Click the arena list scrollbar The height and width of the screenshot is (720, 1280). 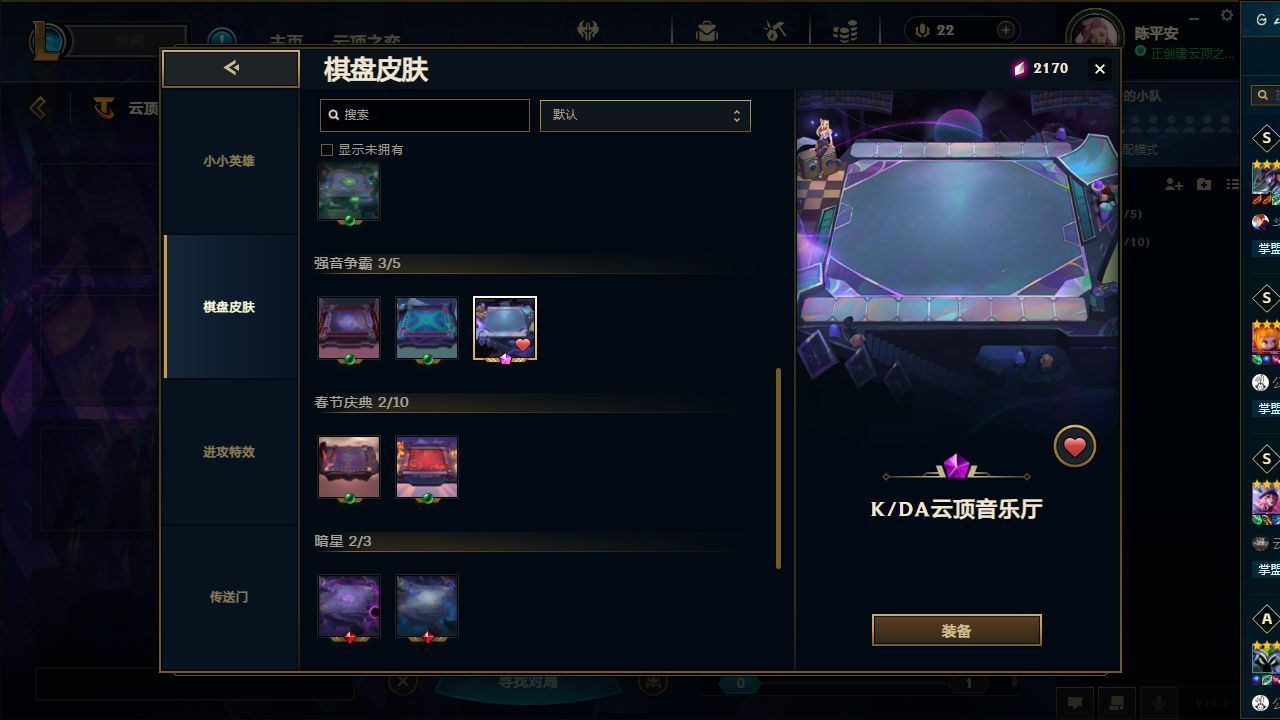click(778, 468)
